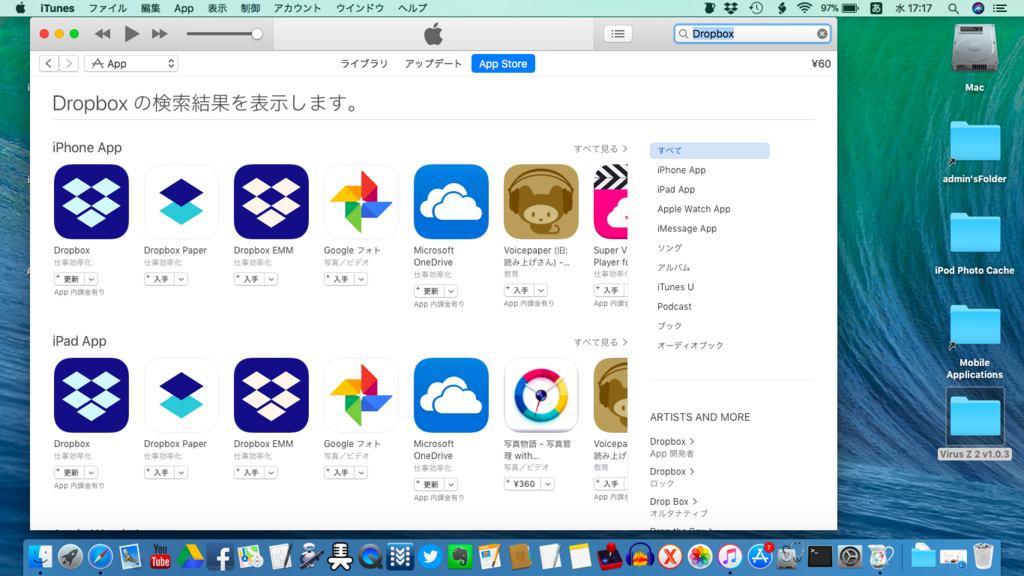Switch to the ライブラリ tab
The width and height of the screenshot is (1024, 576).
tap(364, 63)
